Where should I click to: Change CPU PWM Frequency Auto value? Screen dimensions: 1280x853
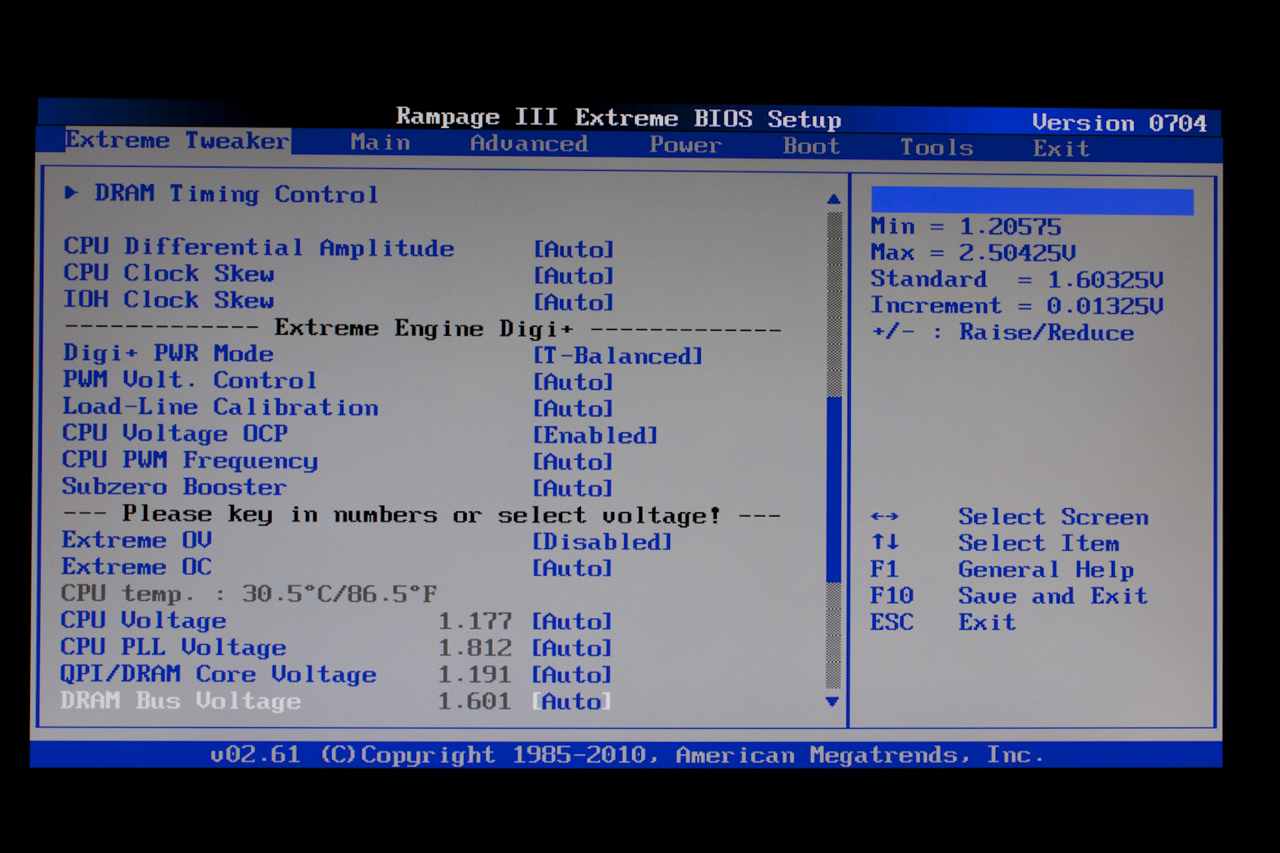click(x=573, y=461)
